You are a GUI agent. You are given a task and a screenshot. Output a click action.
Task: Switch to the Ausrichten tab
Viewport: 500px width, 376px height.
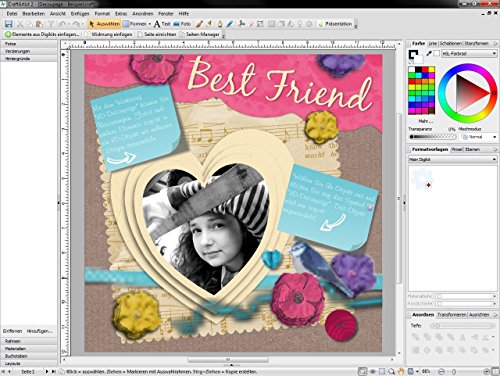479,315
